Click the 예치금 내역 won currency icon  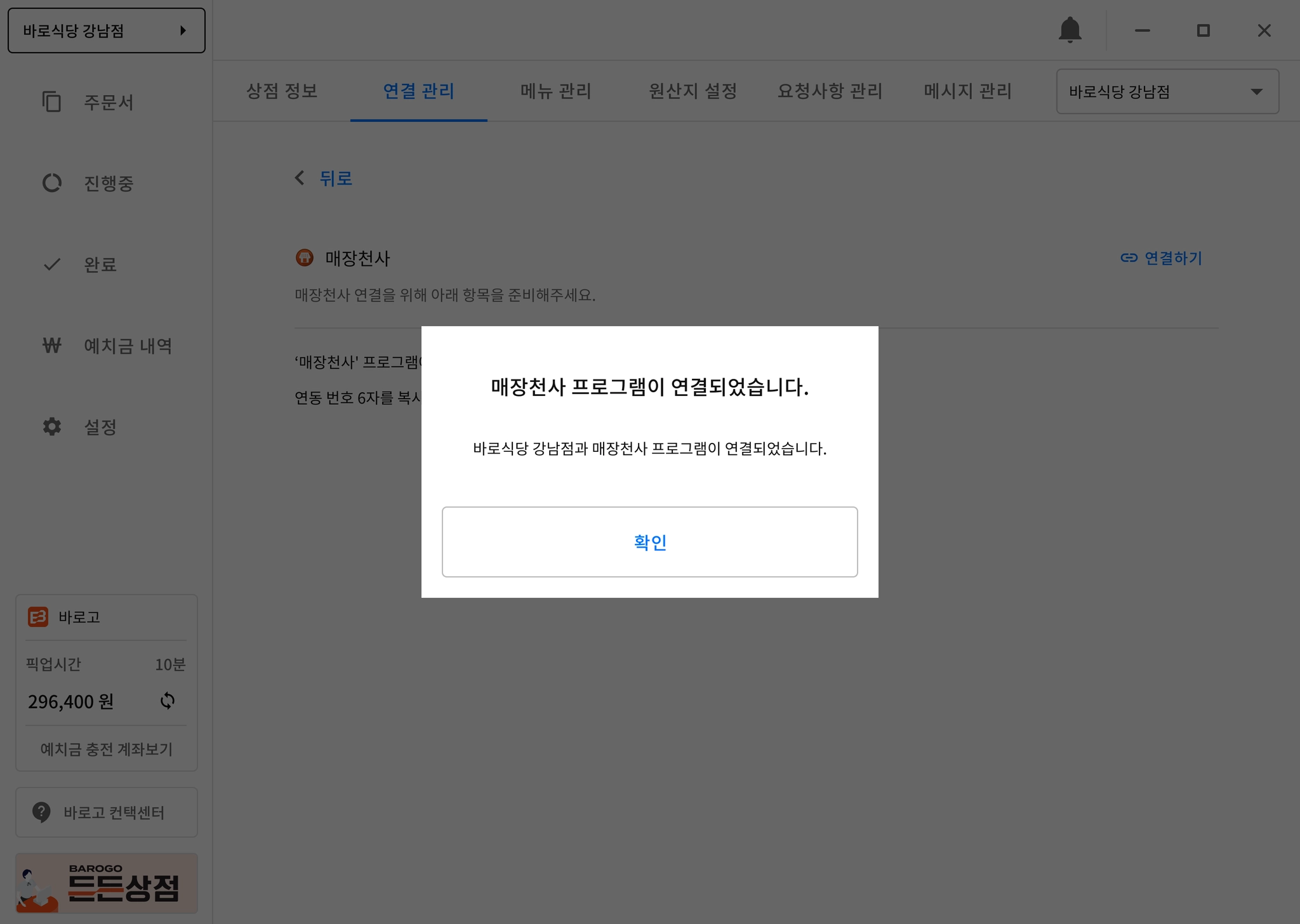(51, 345)
